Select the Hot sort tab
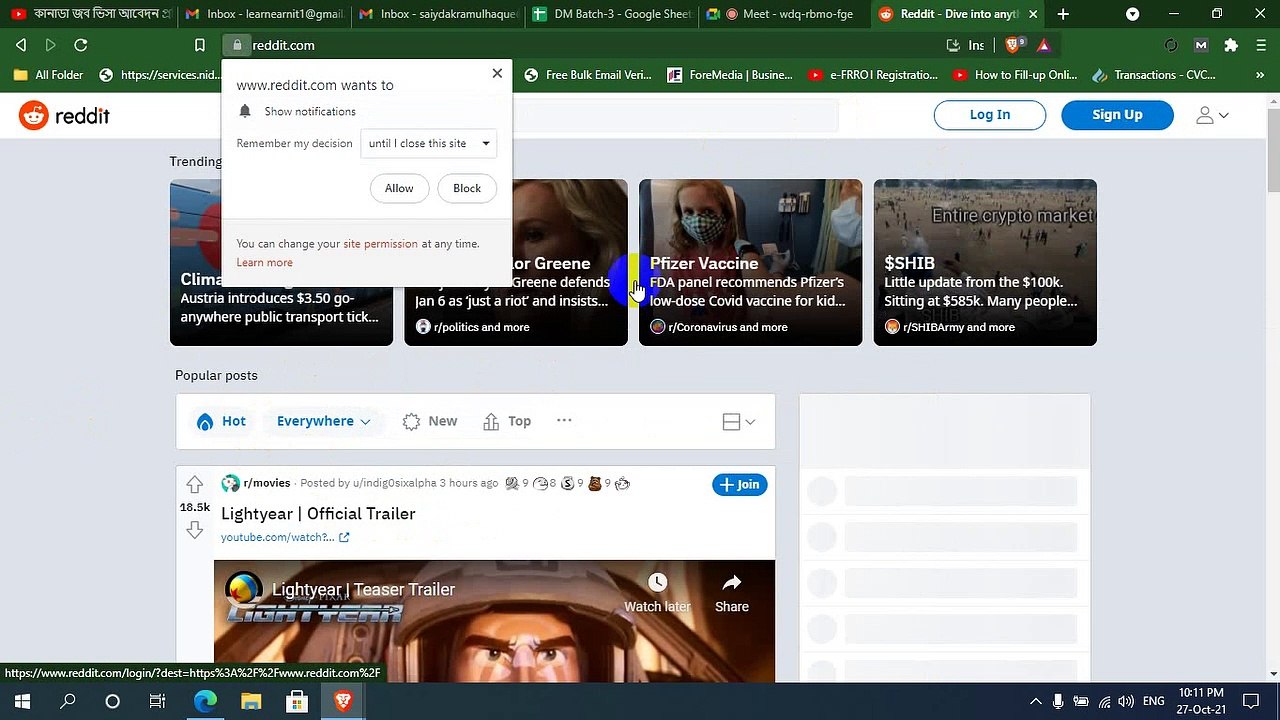Screen dimensions: 1280x720 [221, 421]
